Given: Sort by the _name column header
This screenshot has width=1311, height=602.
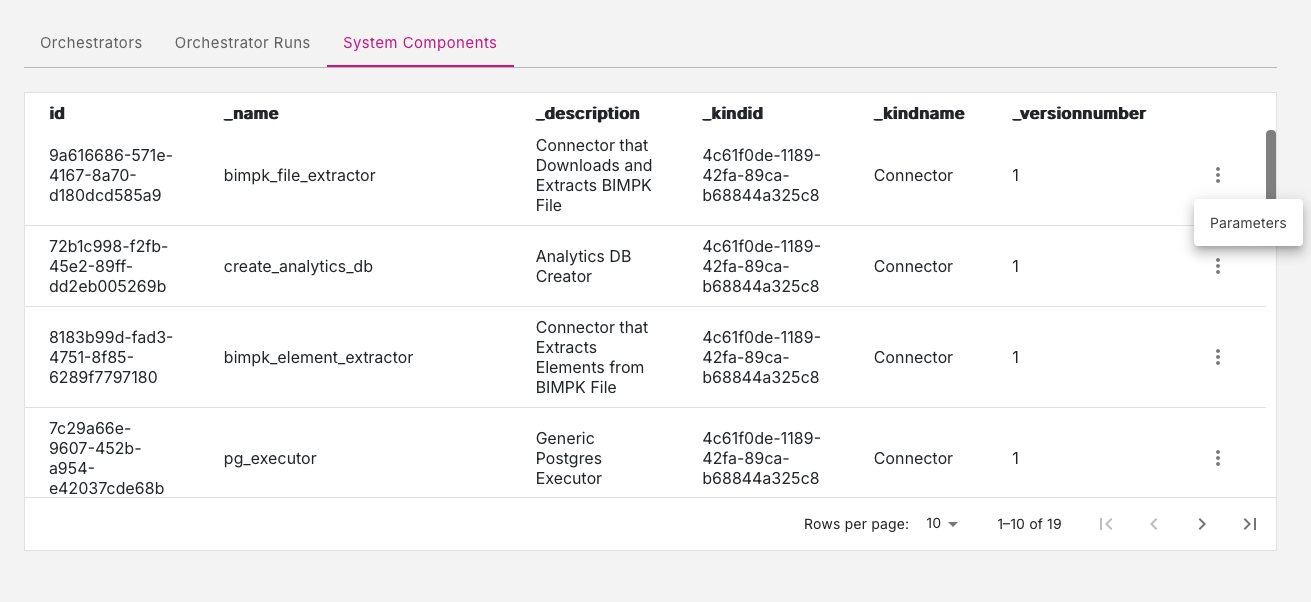Looking at the screenshot, I should 251,113.
